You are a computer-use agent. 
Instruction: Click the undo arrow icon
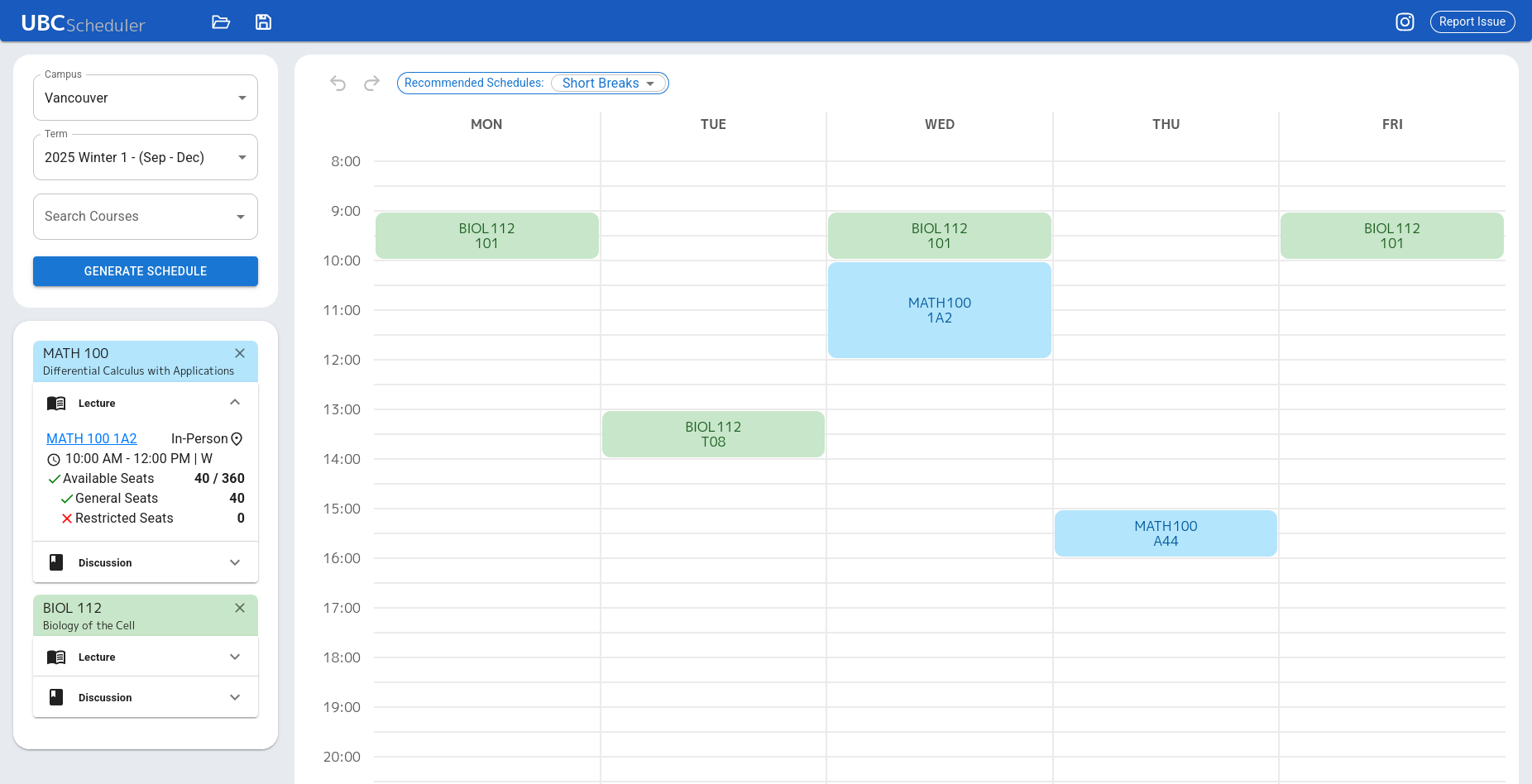(x=338, y=83)
